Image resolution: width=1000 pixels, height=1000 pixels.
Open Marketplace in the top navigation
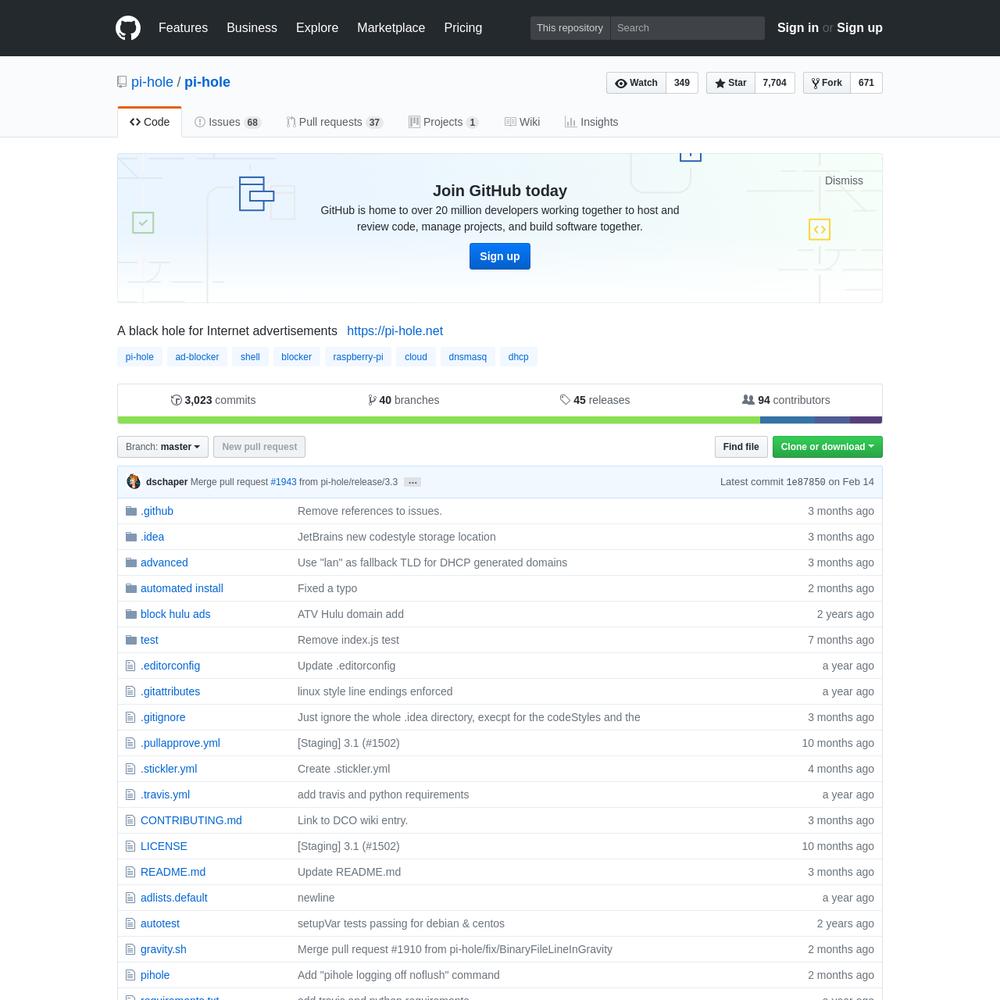(x=391, y=28)
